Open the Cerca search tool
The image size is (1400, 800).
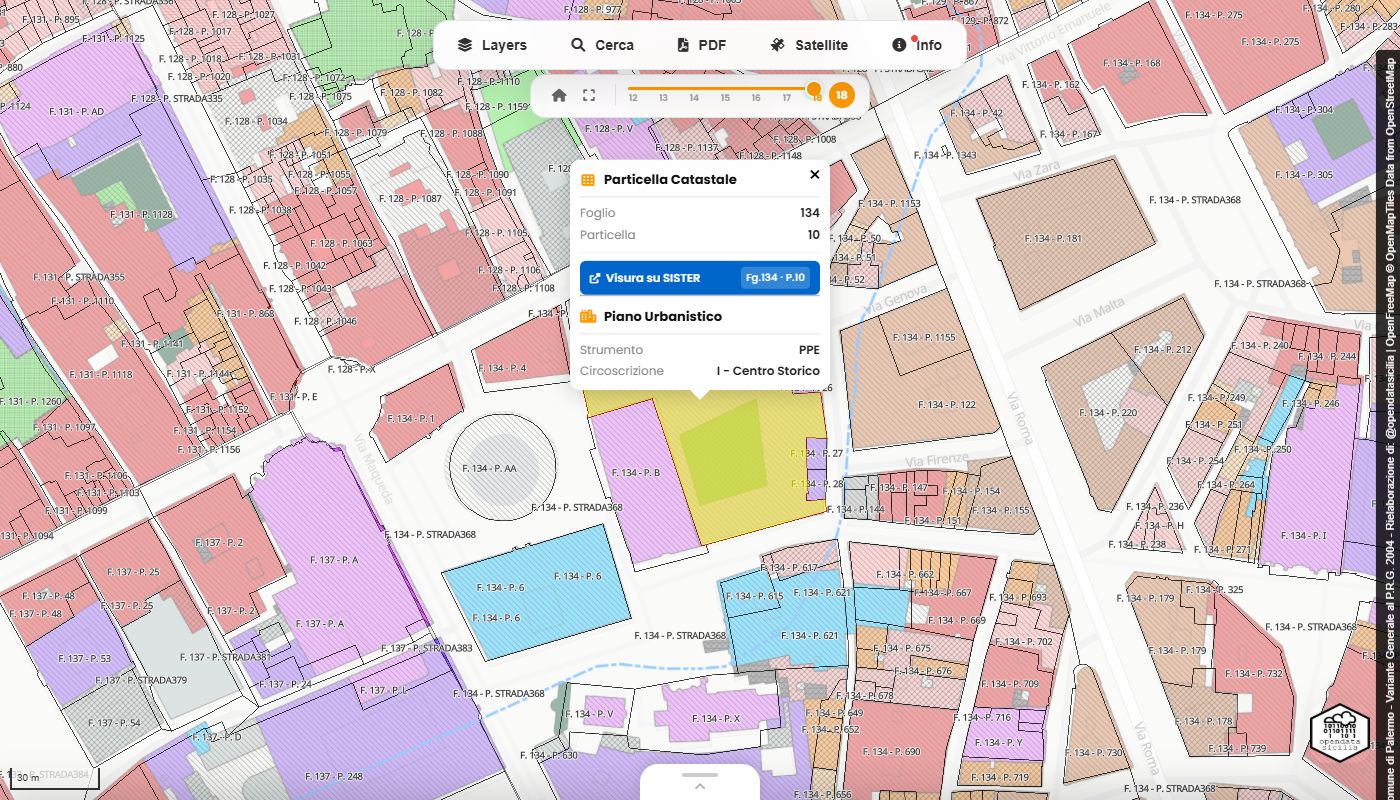(x=602, y=45)
